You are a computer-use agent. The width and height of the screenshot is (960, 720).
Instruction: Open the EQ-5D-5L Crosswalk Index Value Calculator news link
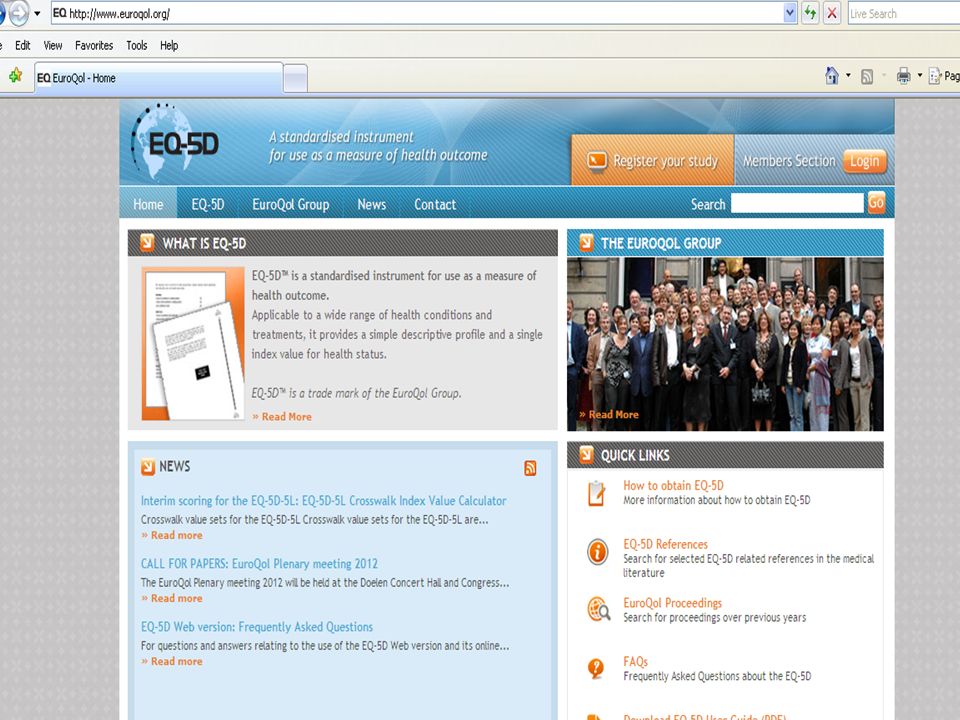(x=323, y=501)
